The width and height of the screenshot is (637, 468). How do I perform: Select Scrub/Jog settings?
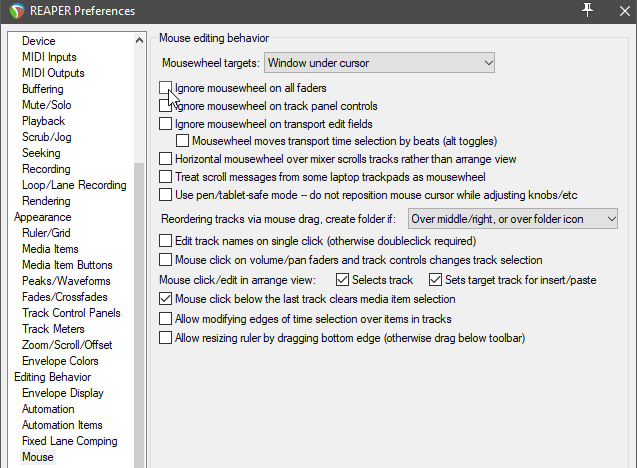(x=47, y=137)
